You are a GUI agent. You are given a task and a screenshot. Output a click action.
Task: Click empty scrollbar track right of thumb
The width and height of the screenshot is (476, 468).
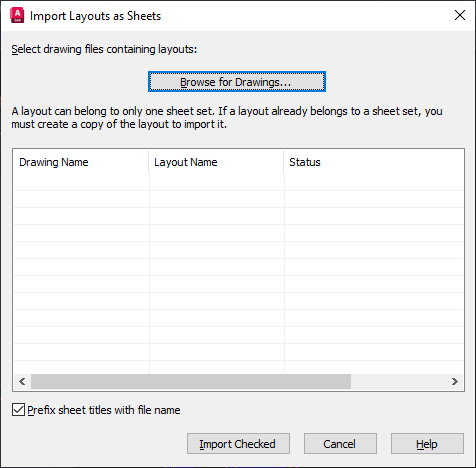point(399,381)
